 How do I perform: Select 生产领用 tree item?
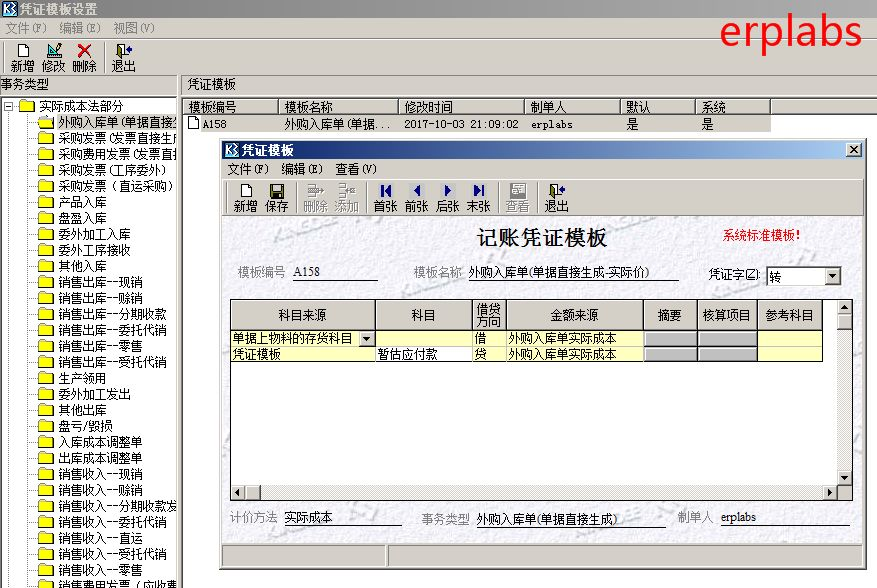(x=82, y=378)
